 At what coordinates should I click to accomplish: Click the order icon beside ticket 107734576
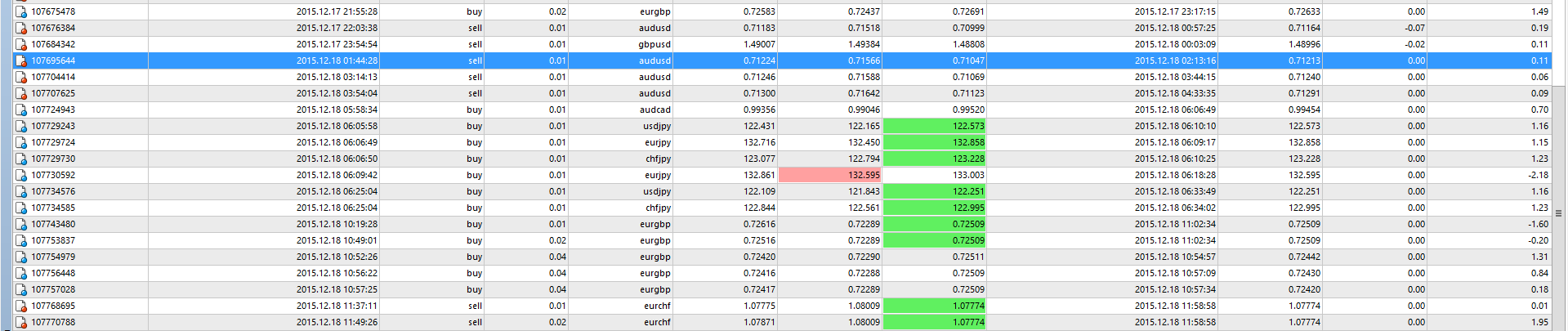pyautogui.click(x=21, y=191)
